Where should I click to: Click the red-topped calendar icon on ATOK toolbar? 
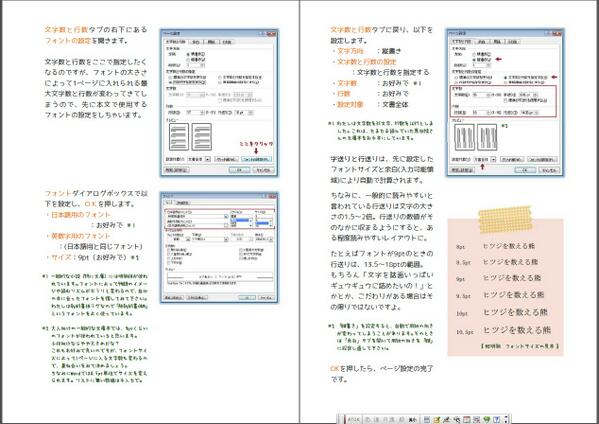[466, 419]
